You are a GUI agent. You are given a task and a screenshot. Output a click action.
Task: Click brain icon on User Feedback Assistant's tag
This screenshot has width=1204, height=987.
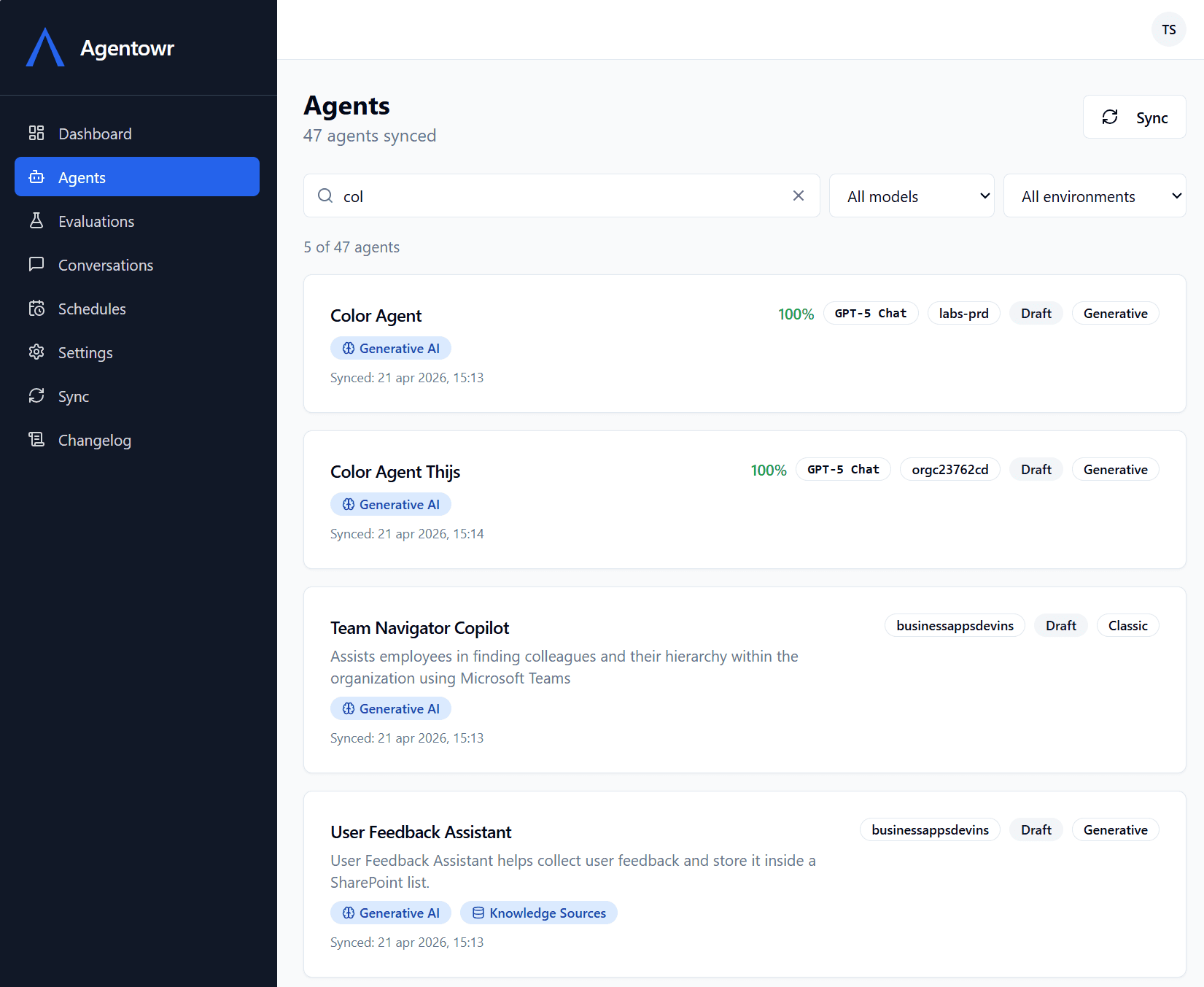(349, 913)
